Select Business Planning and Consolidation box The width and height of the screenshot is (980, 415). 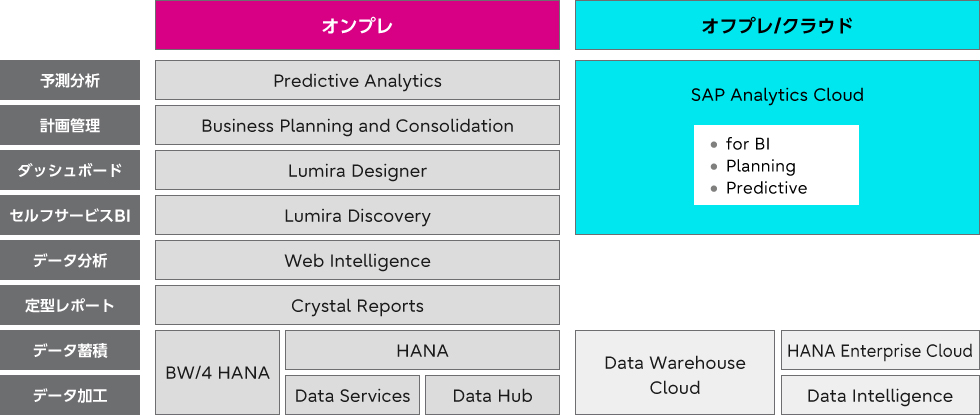point(357,125)
